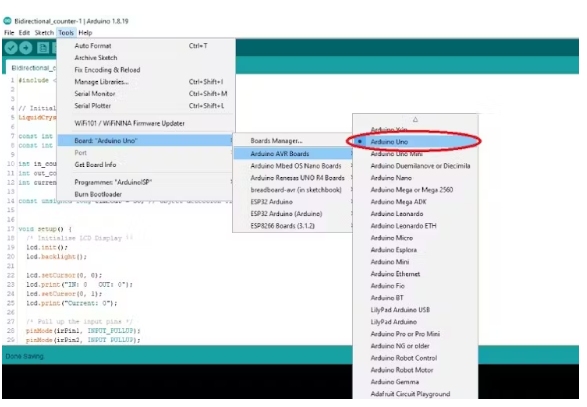Click the Done Saving status message
587x407 pixels.
[x=25, y=356]
